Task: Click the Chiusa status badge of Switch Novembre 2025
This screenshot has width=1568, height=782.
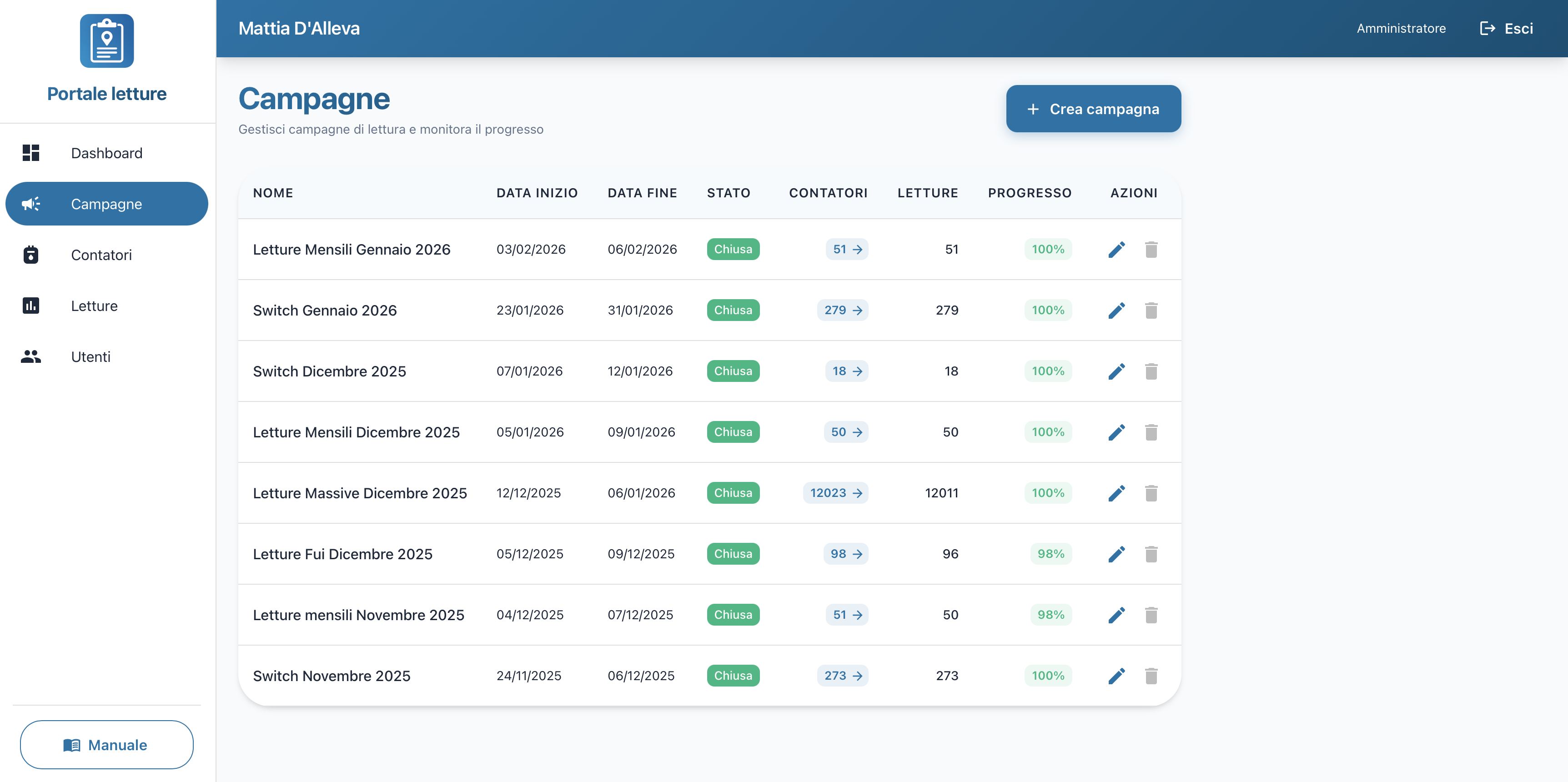Action: [733, 676]
